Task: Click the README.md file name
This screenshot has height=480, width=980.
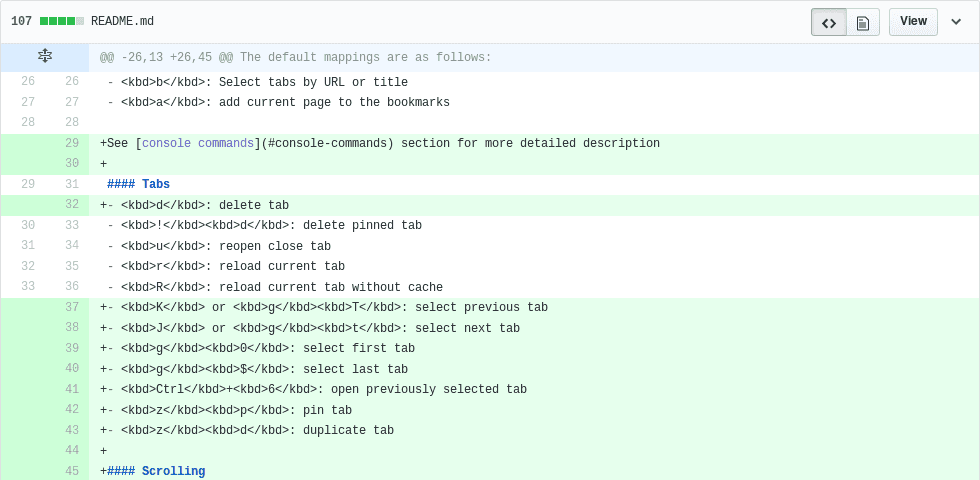Action: [x=122, y=21]
